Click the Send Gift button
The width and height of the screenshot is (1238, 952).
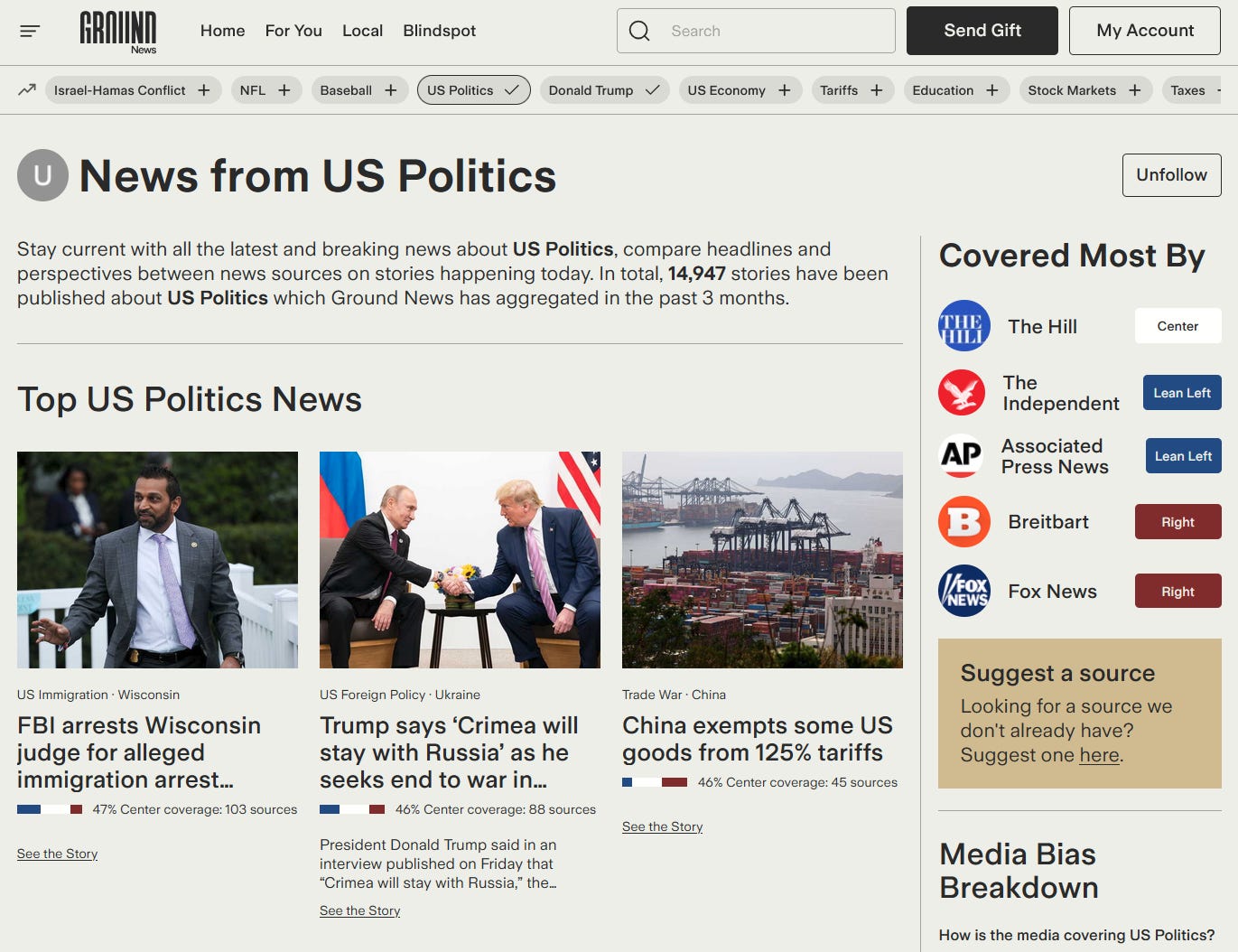pyautogui.click(x=982, y=31)
